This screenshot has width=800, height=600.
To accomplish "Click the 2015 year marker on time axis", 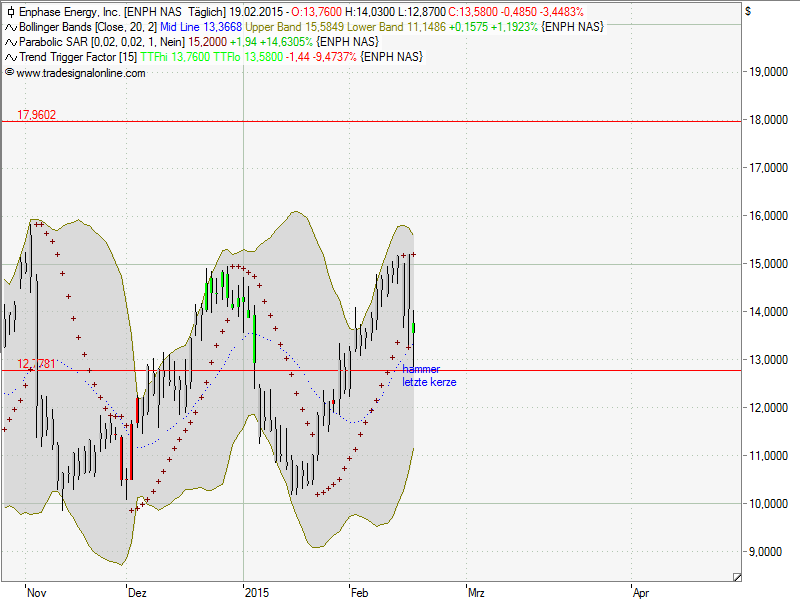I will pos(257,592).
